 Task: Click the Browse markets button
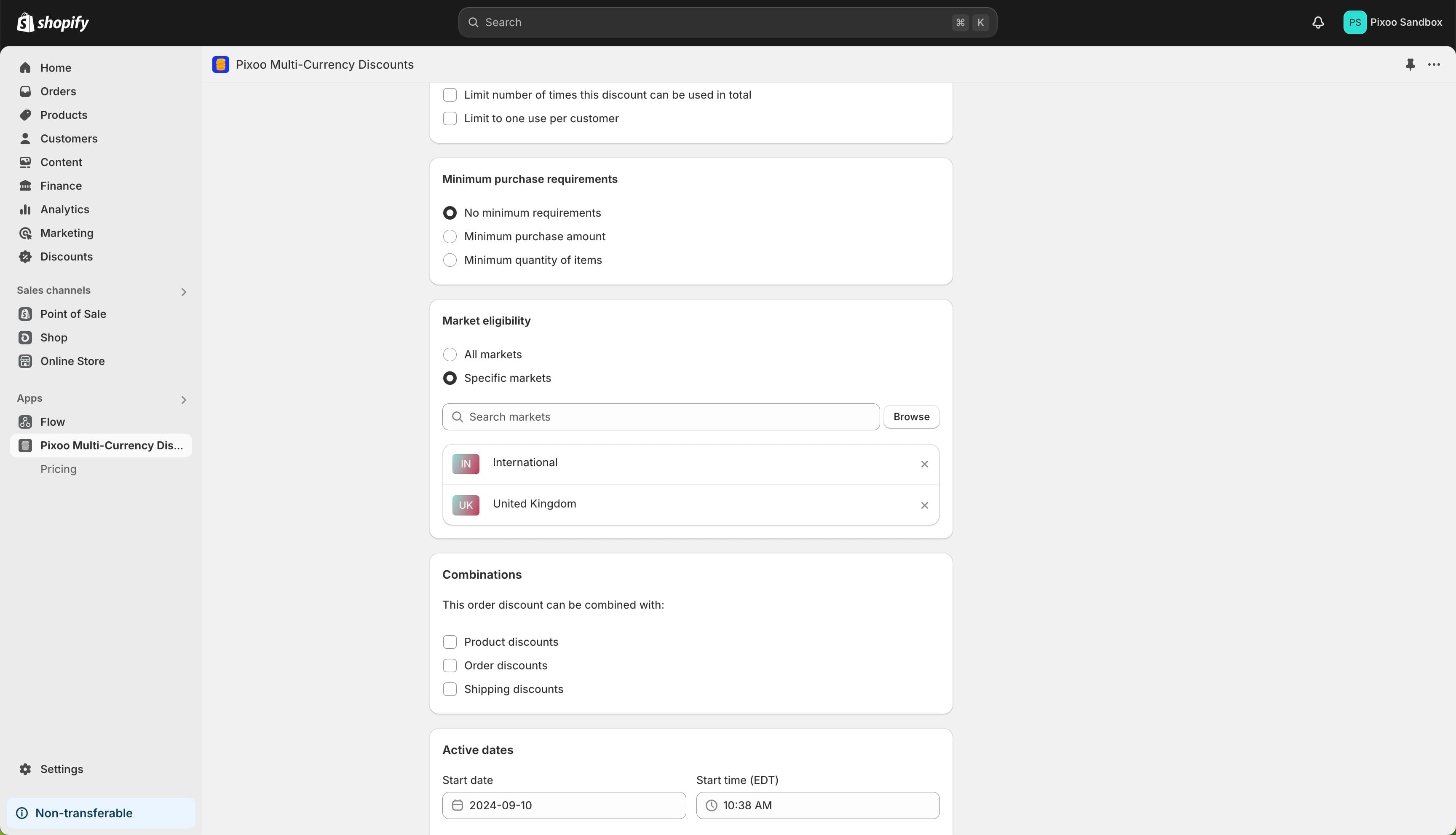(x=911, y=417)
